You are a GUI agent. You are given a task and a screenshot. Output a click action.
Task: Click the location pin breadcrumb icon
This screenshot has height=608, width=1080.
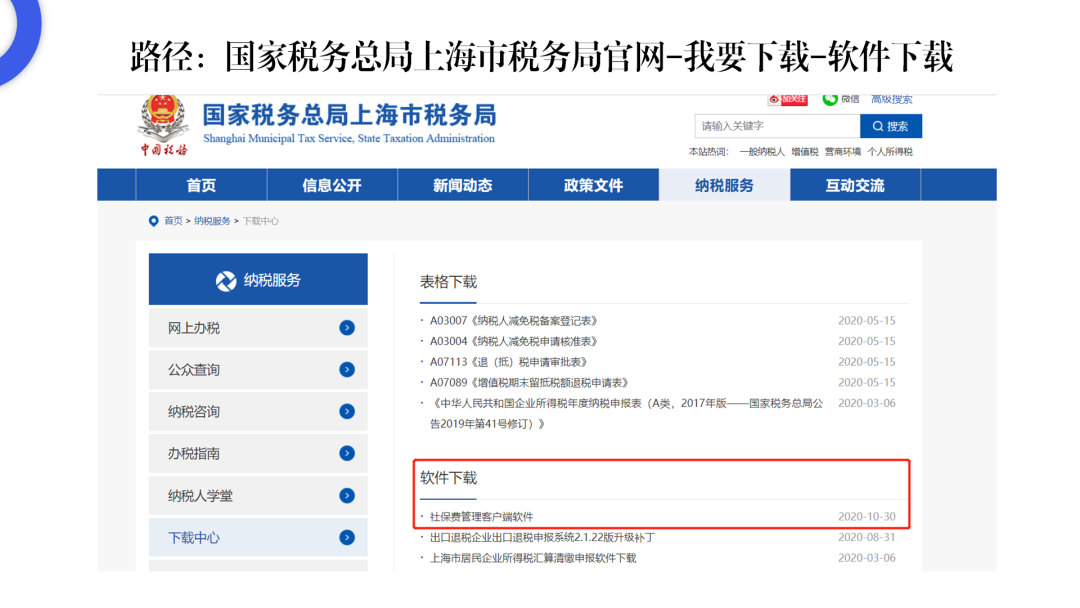coord(154,221)
